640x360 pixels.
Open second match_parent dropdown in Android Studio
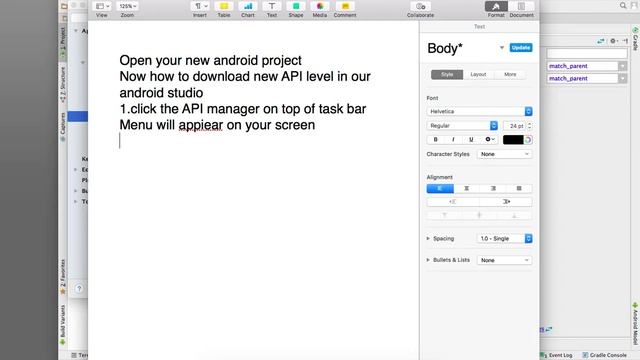(x=622, y=78)
